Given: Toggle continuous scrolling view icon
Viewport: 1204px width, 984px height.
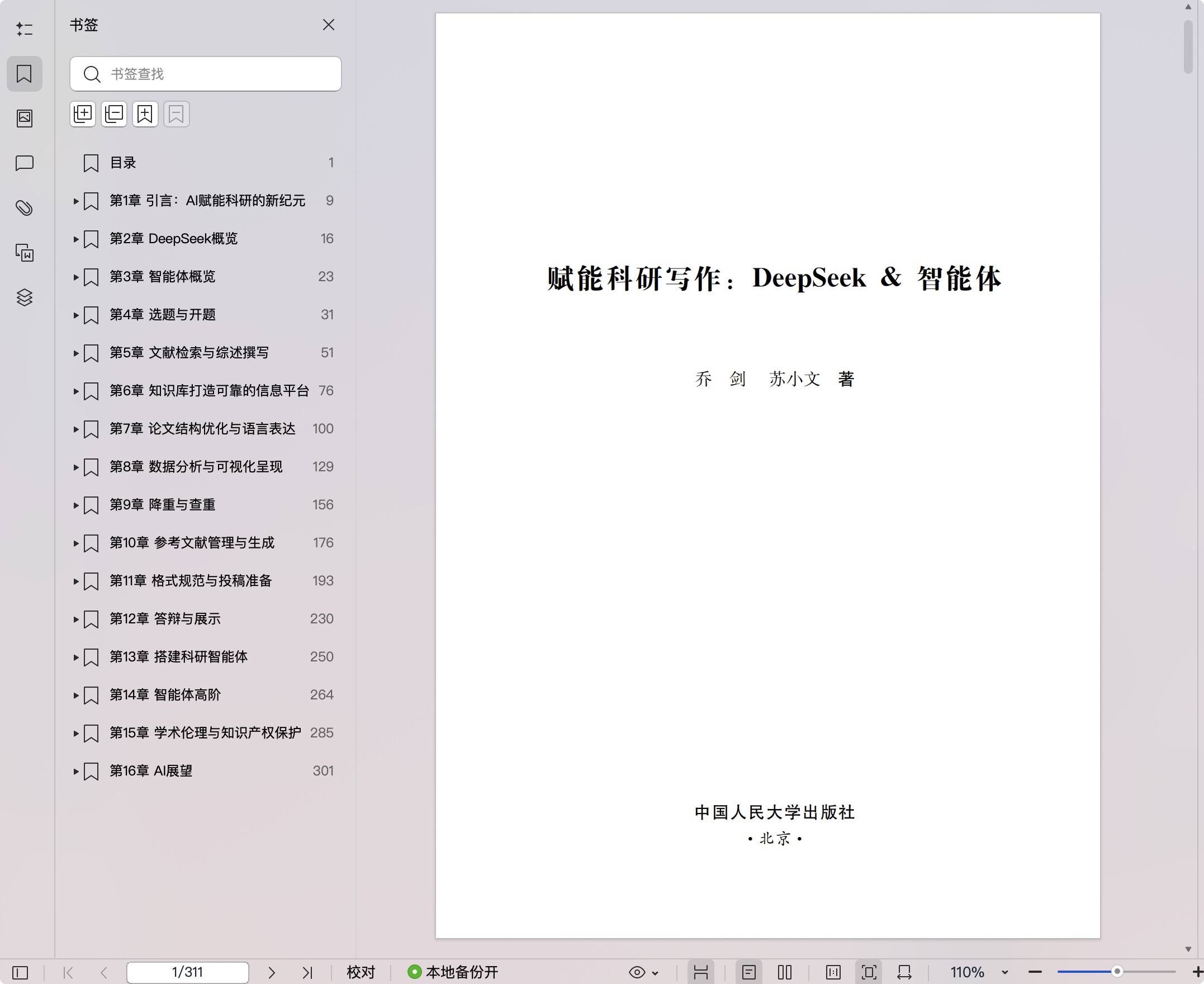Looking at the screenshot, I should (701, 973).
